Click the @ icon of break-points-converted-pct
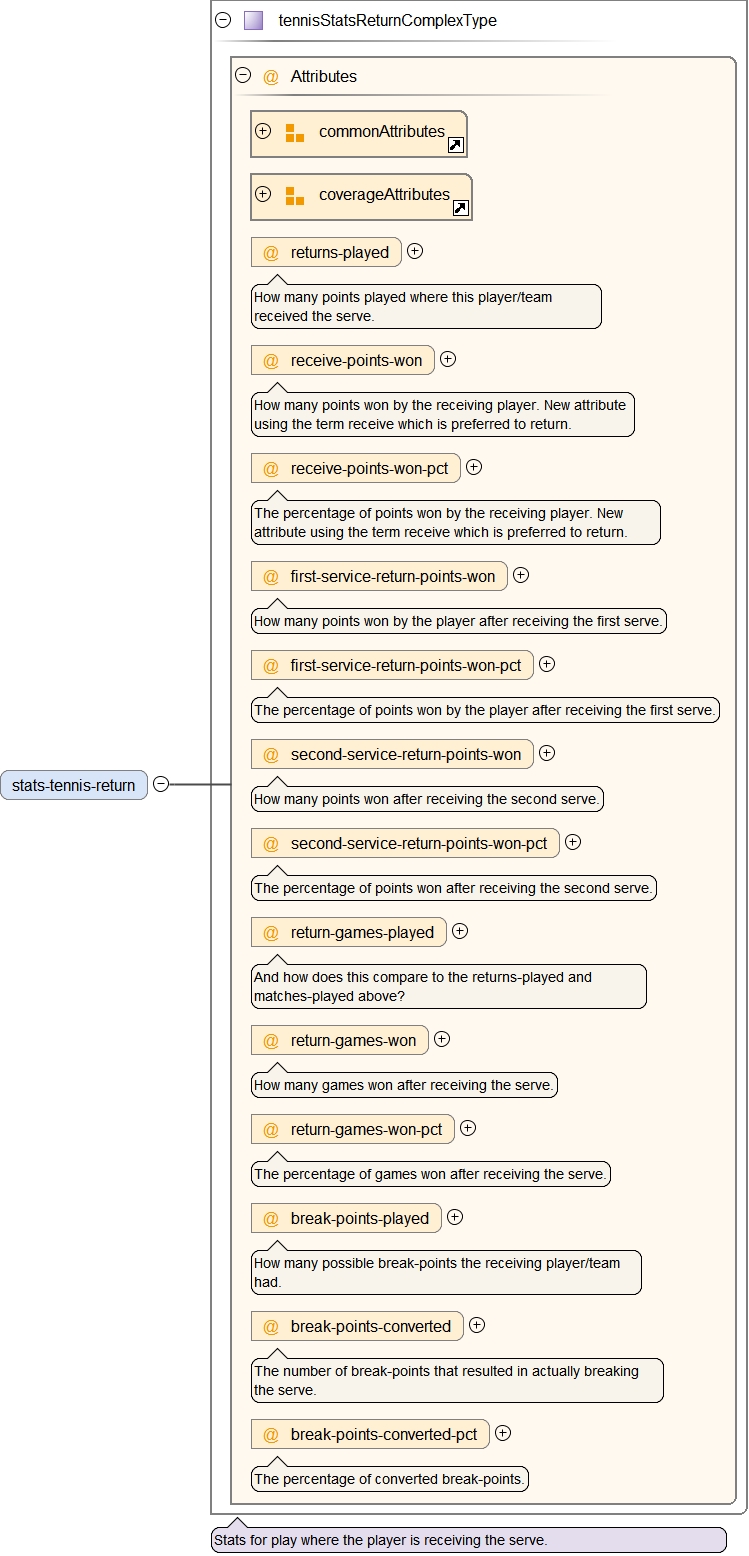The width and height of the screenshot is (749, 1556). tap(271, 1435)
